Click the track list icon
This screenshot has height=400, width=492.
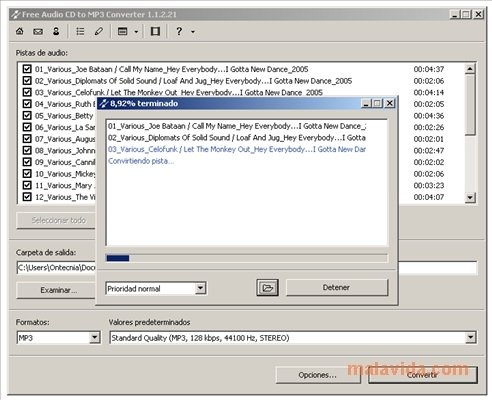80,31
